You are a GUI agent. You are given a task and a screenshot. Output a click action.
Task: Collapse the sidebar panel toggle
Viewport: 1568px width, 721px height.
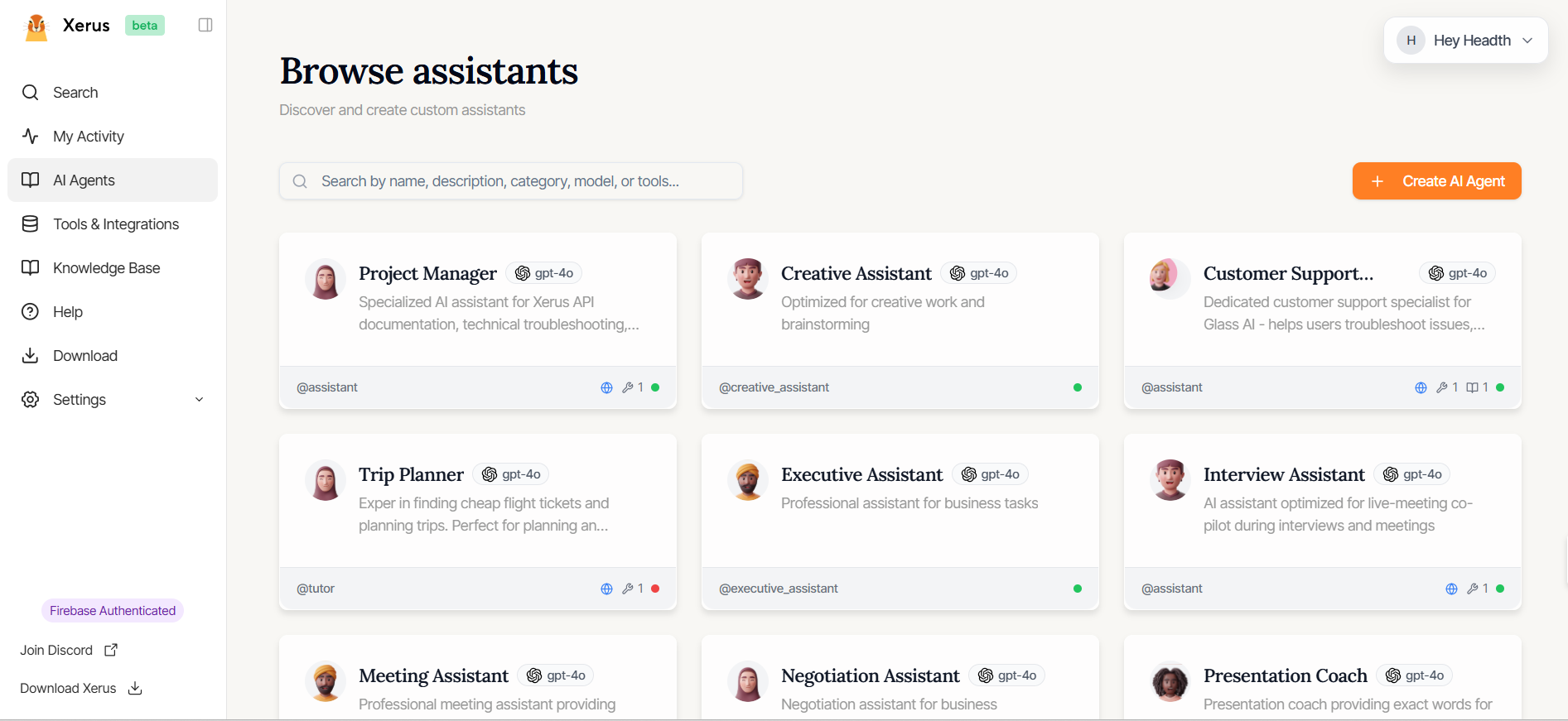point(205,25)
